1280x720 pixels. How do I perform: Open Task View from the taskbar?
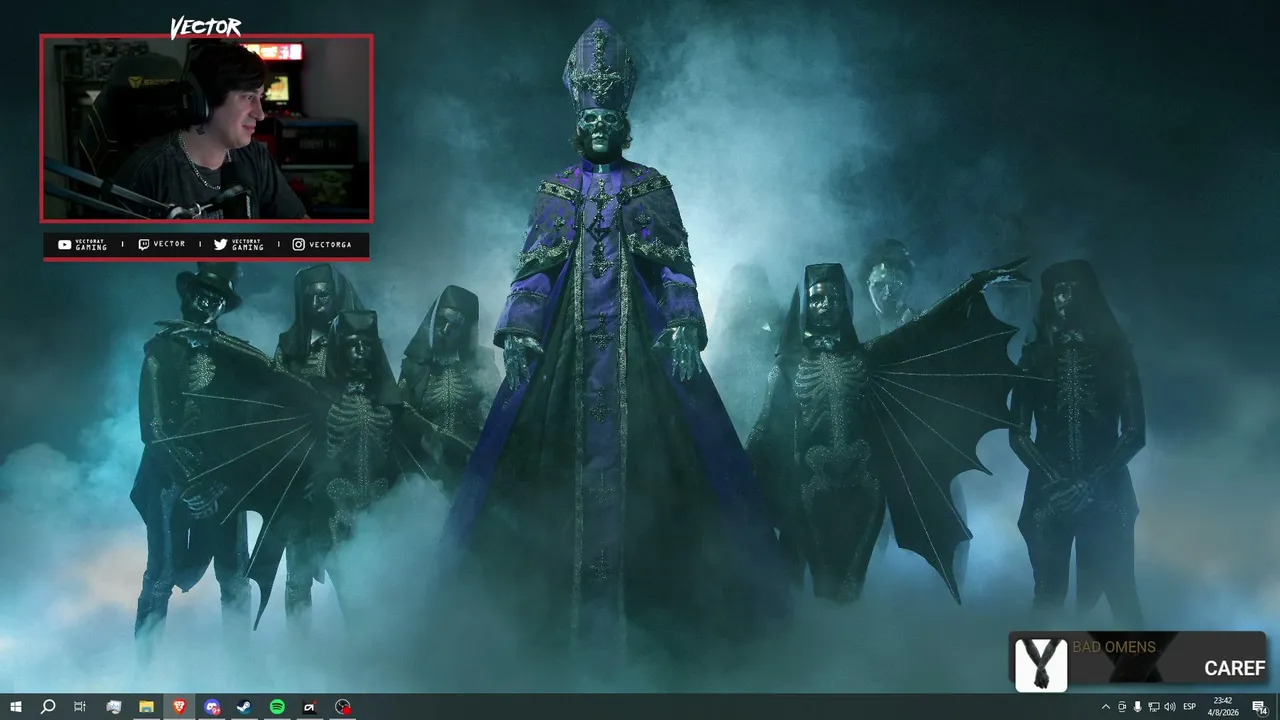[80, 707]
